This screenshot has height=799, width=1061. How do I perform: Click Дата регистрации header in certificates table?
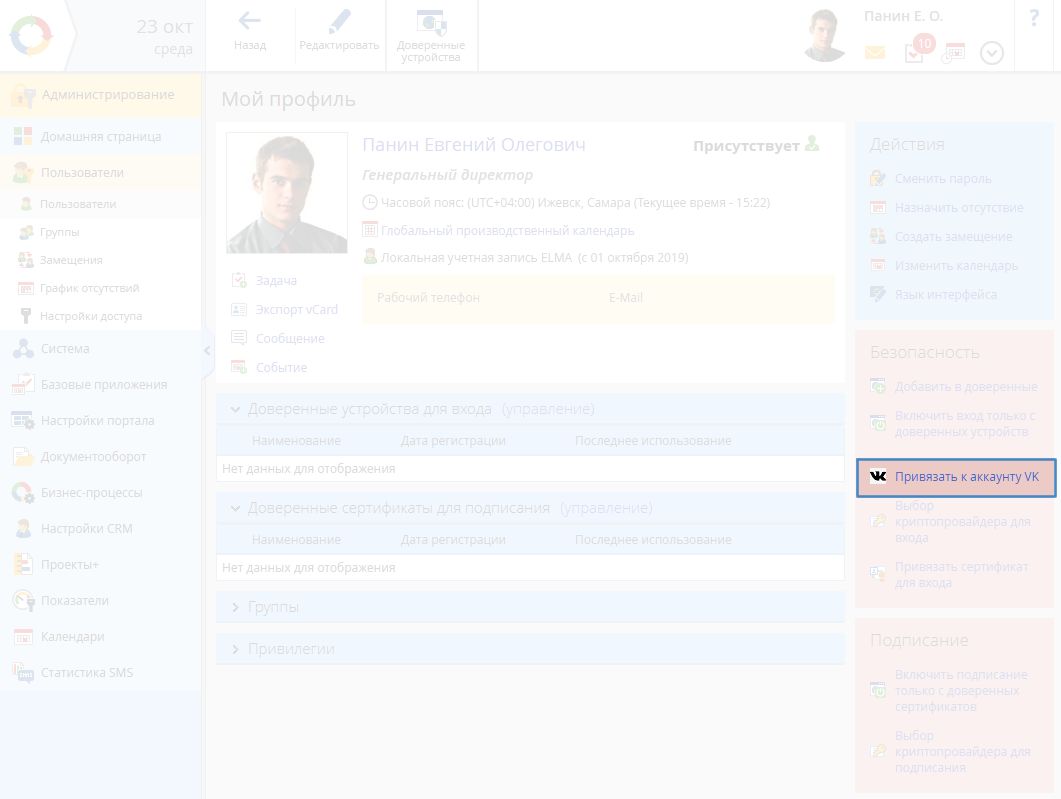coord(453,540)
